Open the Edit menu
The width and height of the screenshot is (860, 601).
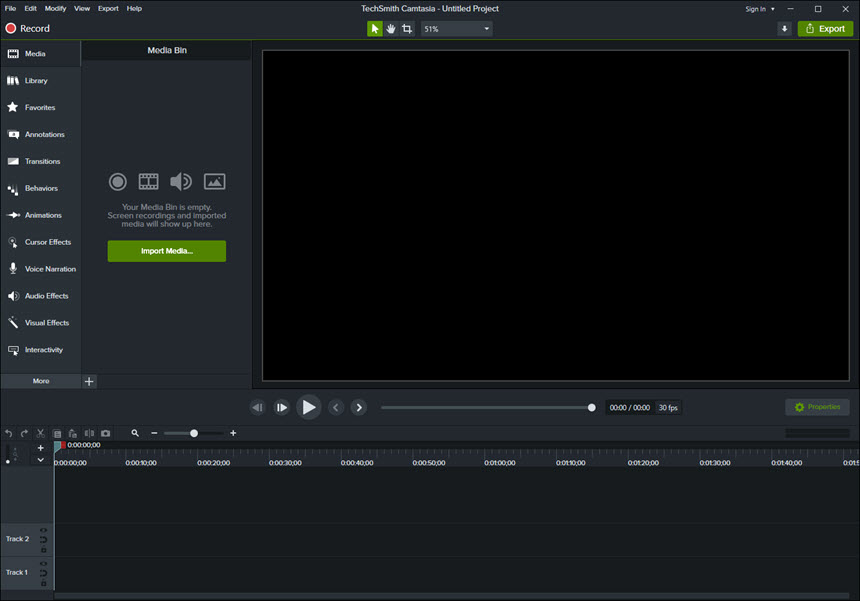click(x=31, y=8)
